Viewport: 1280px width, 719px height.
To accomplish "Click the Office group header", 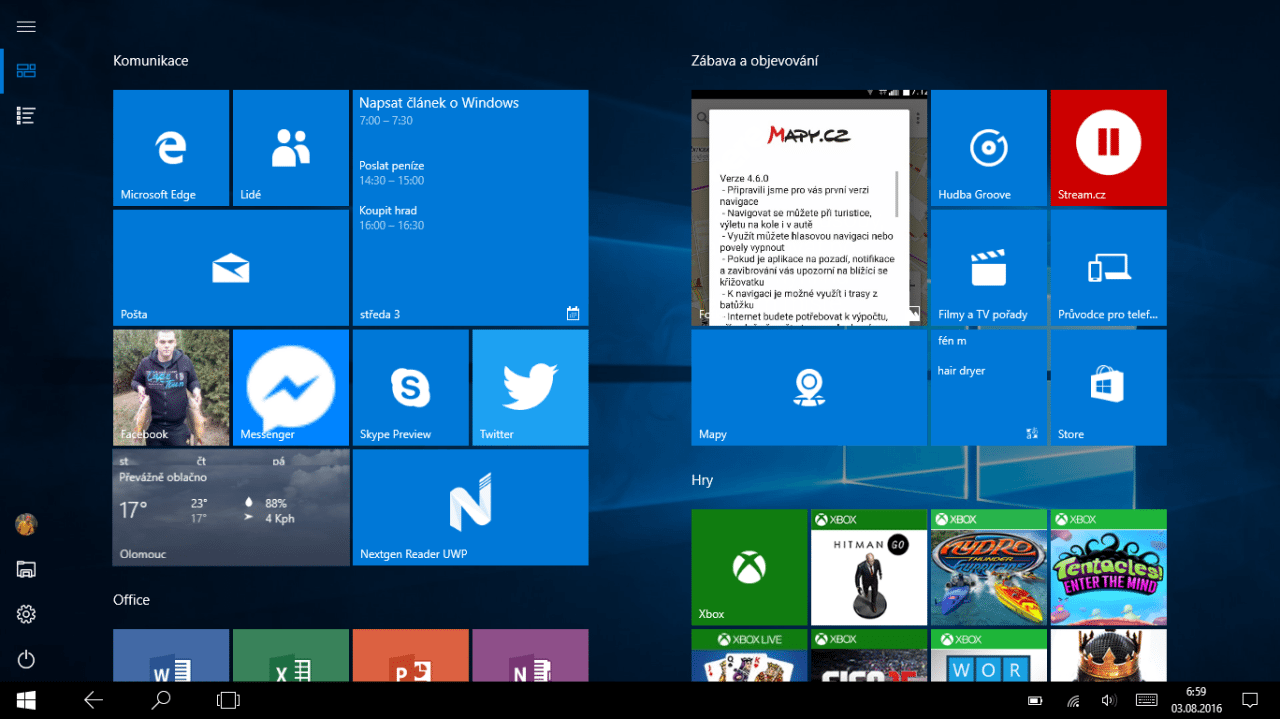I will click(x=131, y=600).
